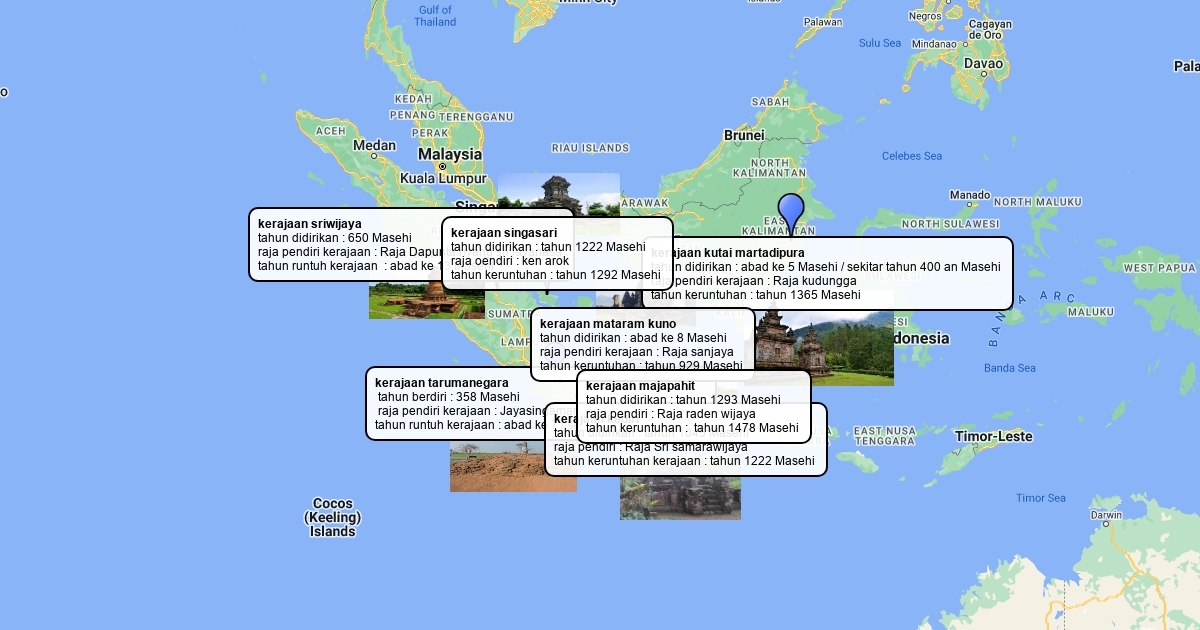Click the Kuala Lumpur capital city dot
Screen dimensions: 1200x630
tap(443, 167)
